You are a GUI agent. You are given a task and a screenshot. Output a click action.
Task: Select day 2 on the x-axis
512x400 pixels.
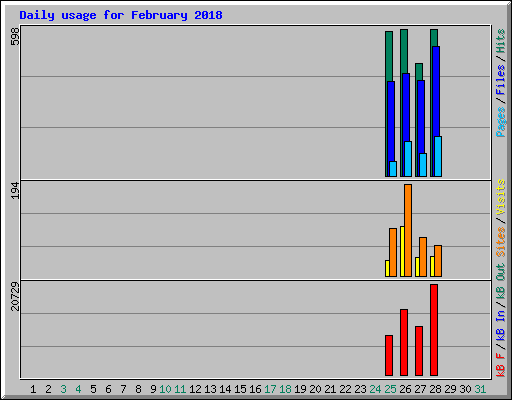tap(48, 389)
